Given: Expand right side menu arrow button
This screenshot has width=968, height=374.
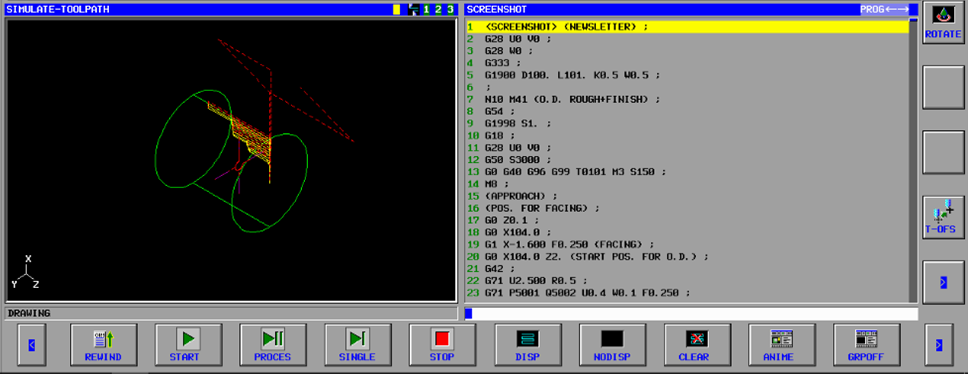Looking at the screenshot, I should 943,282.
